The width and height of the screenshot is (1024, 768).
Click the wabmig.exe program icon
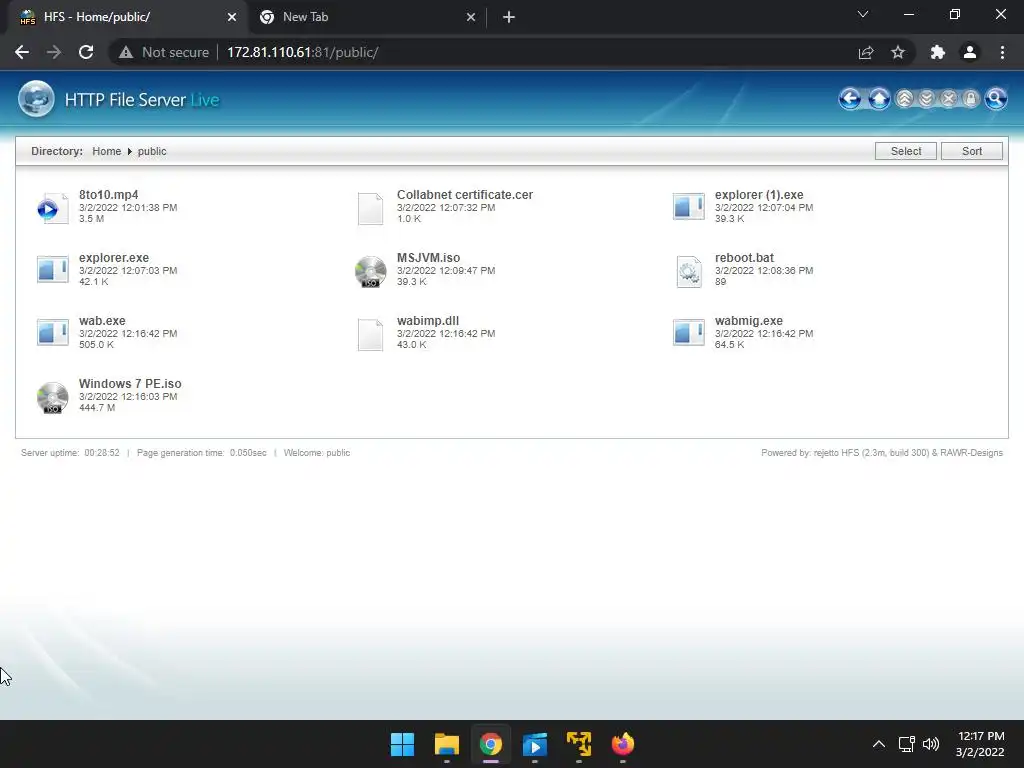pos(688,333)
